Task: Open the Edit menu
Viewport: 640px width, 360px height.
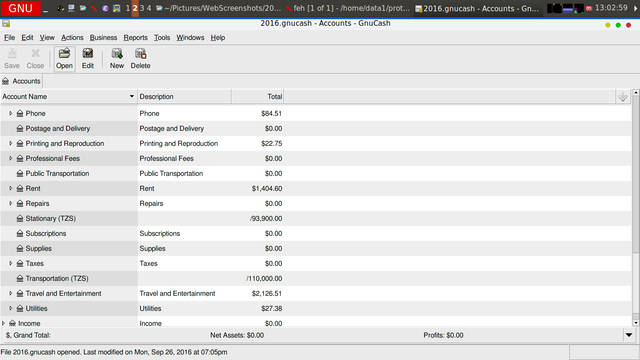Action: (27, 38)
